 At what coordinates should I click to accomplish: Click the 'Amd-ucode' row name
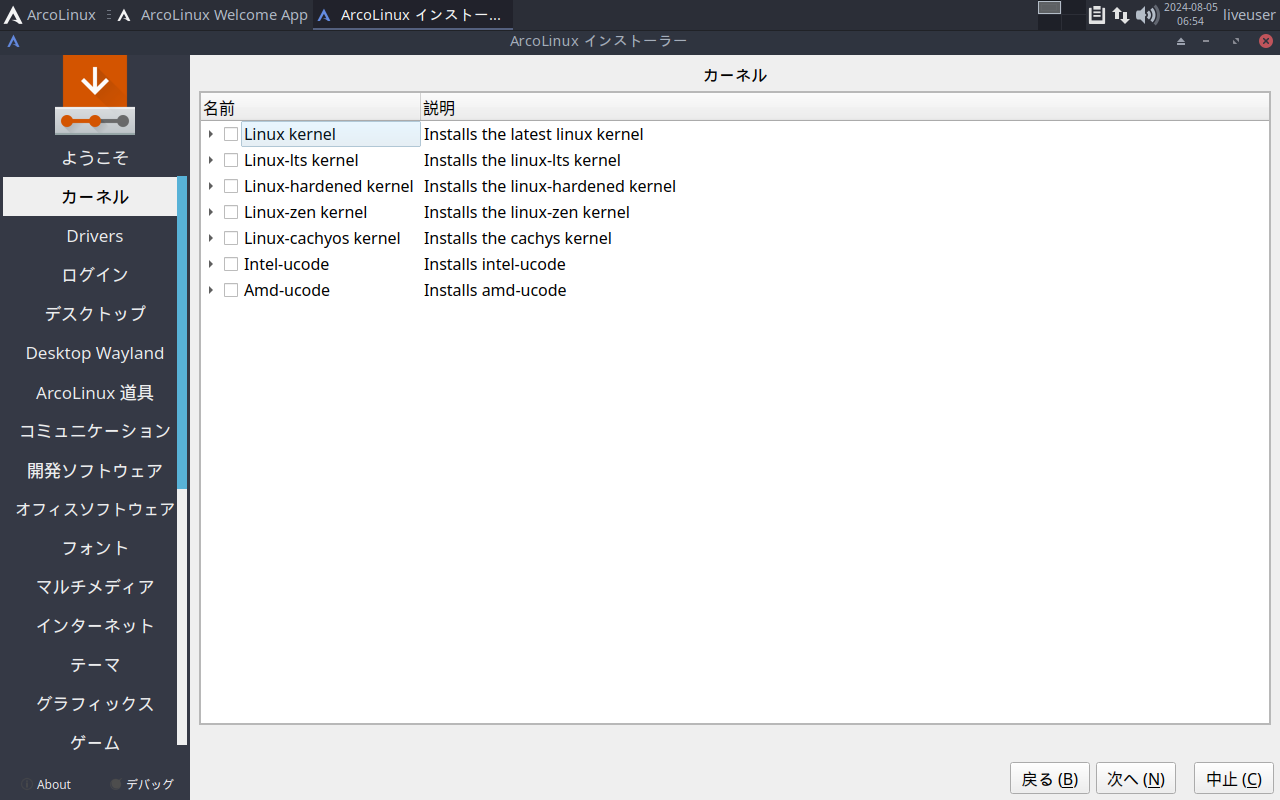(x=287, y=290)
